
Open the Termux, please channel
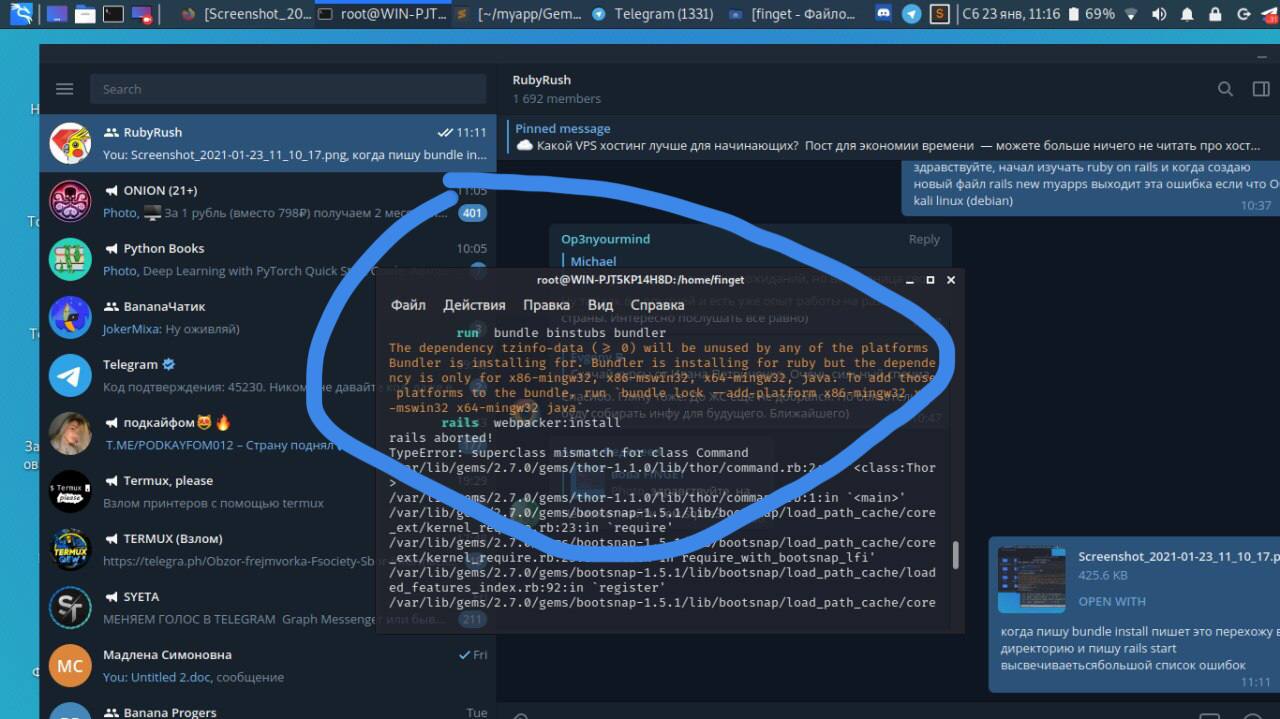coord(268,492)
